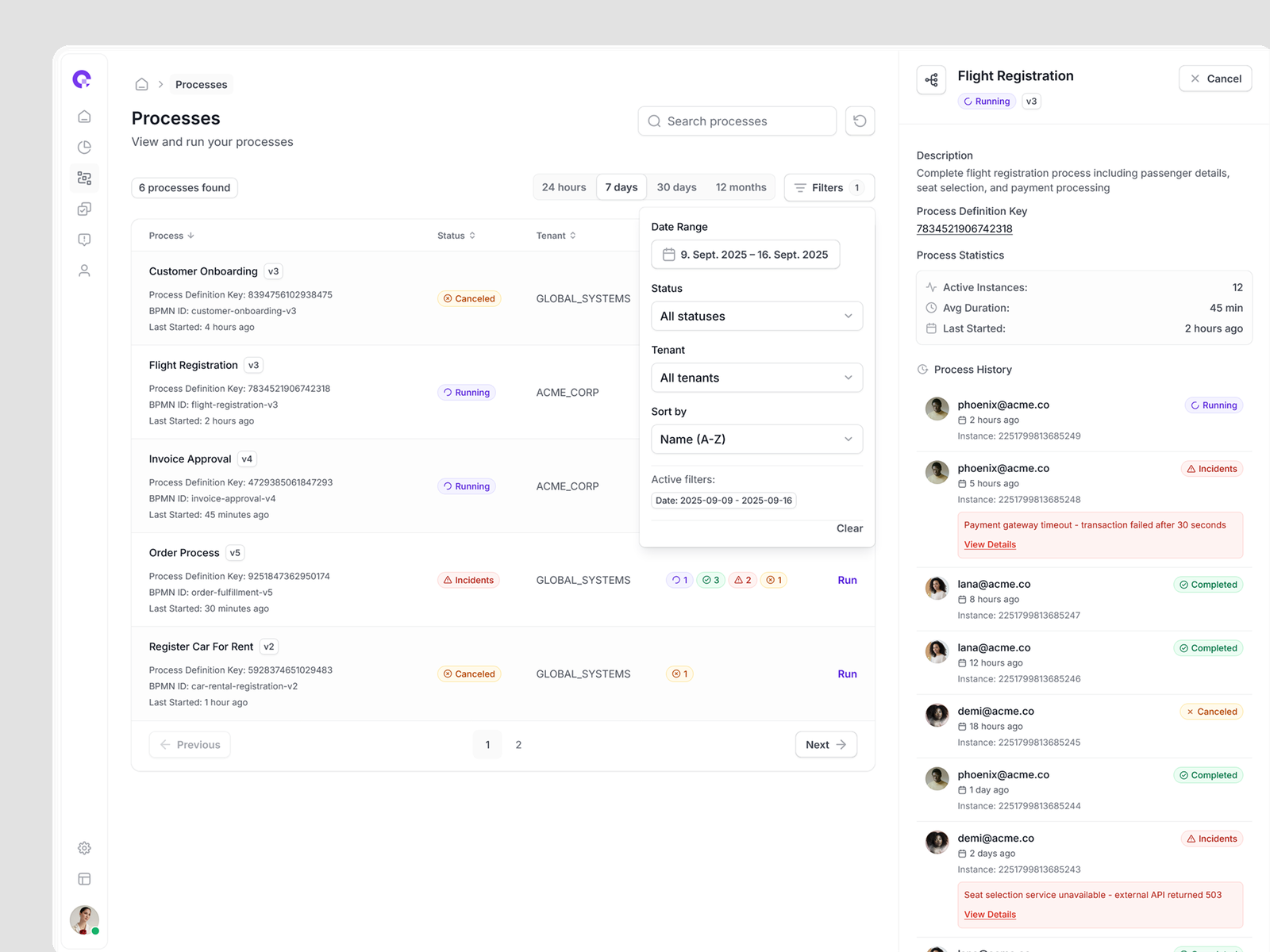Image resolution: width=1270 pixels, height=952 pixels.
Task: Open the Tenant dropdown showing All tenants
Action: tap(756, 378)
